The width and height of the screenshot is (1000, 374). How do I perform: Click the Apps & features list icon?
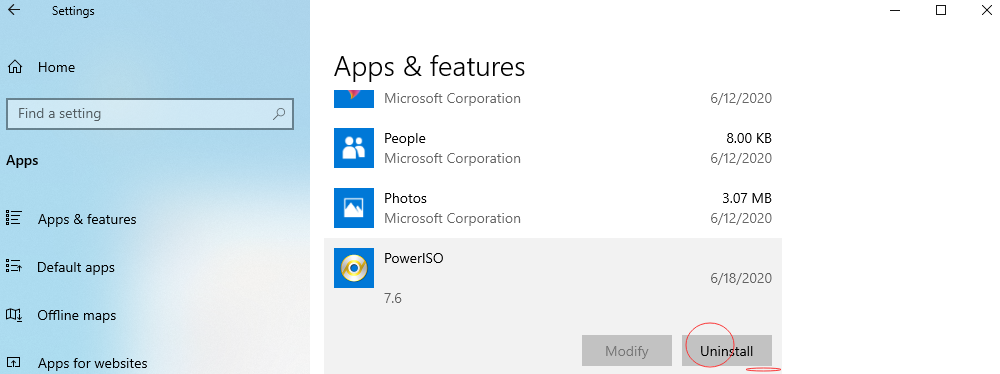13,218
